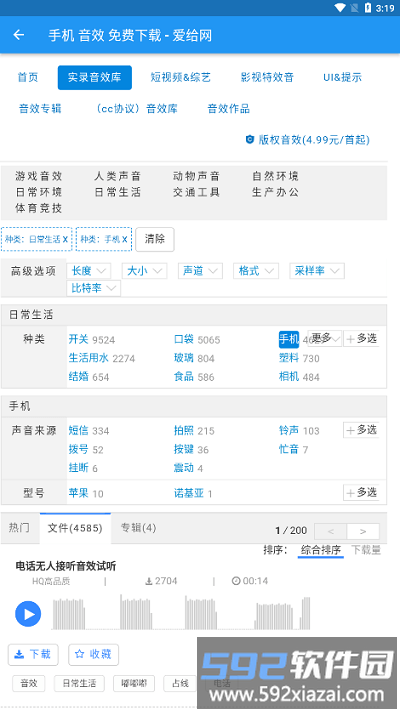
Task: Expand 更多 in 种类 row
Action: point(325,338)
